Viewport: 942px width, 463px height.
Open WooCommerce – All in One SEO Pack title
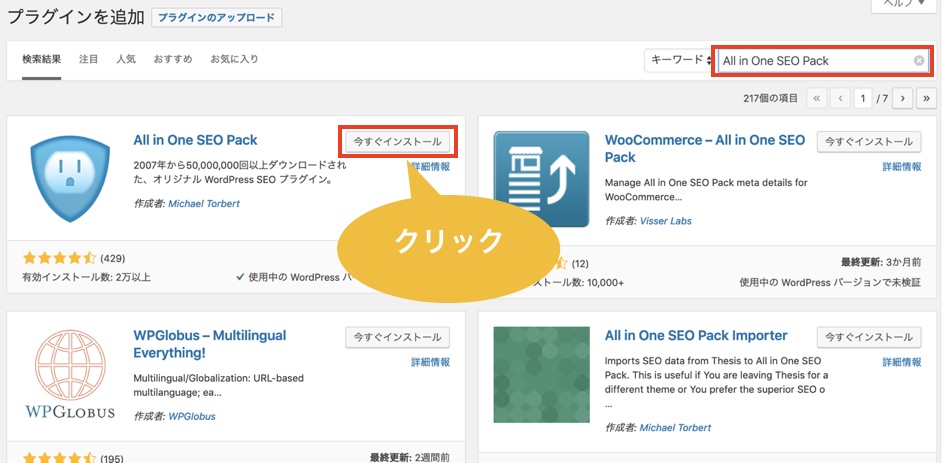[705, 148]
